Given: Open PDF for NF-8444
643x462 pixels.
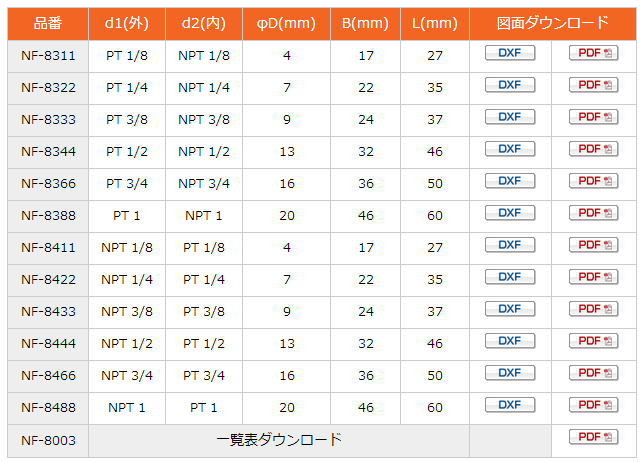Looking at the screenshot, I should coord(593,341).
